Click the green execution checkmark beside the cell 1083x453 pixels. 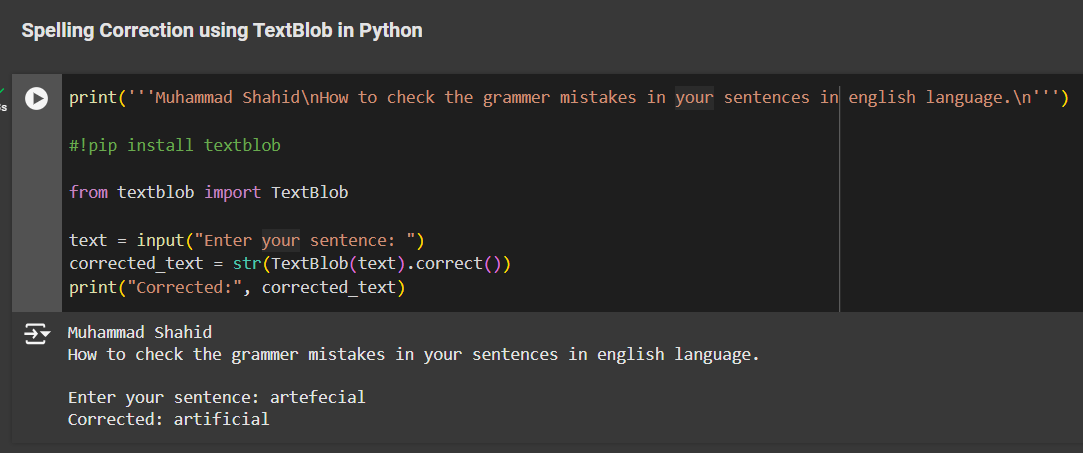[x=3, y=91]
